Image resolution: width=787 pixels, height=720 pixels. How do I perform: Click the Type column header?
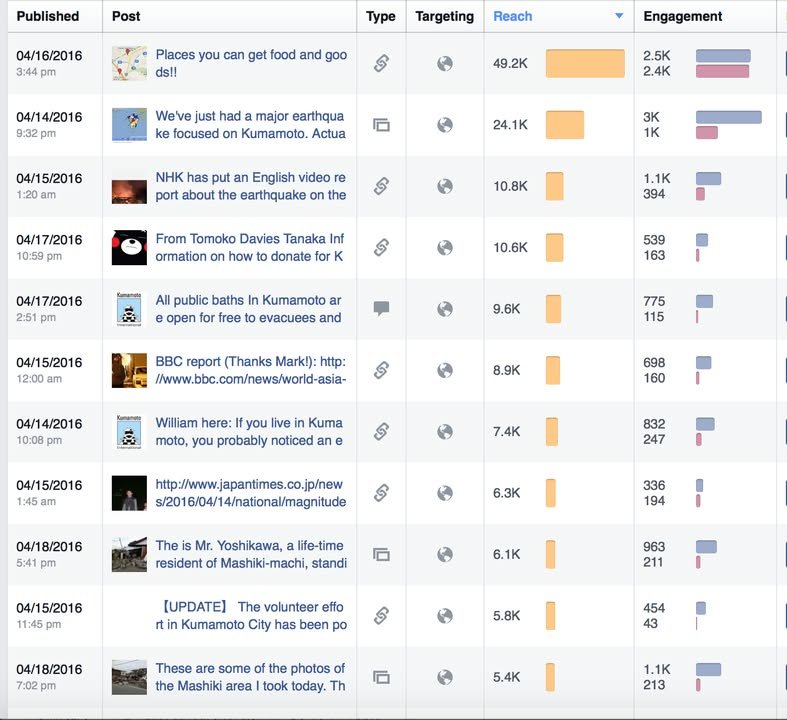(380, 16)
